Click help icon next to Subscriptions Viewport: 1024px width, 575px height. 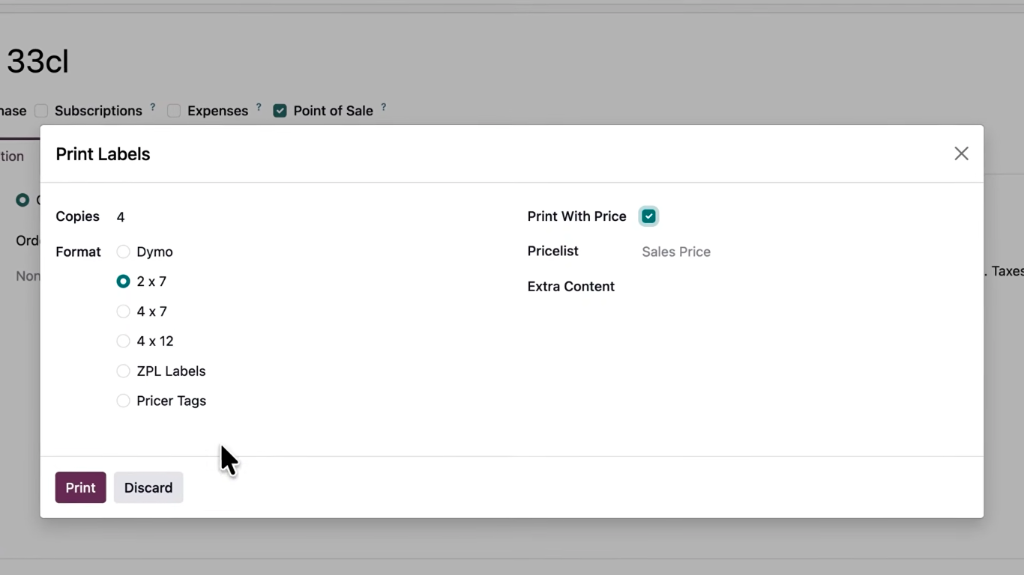click(x=153, y=107)
